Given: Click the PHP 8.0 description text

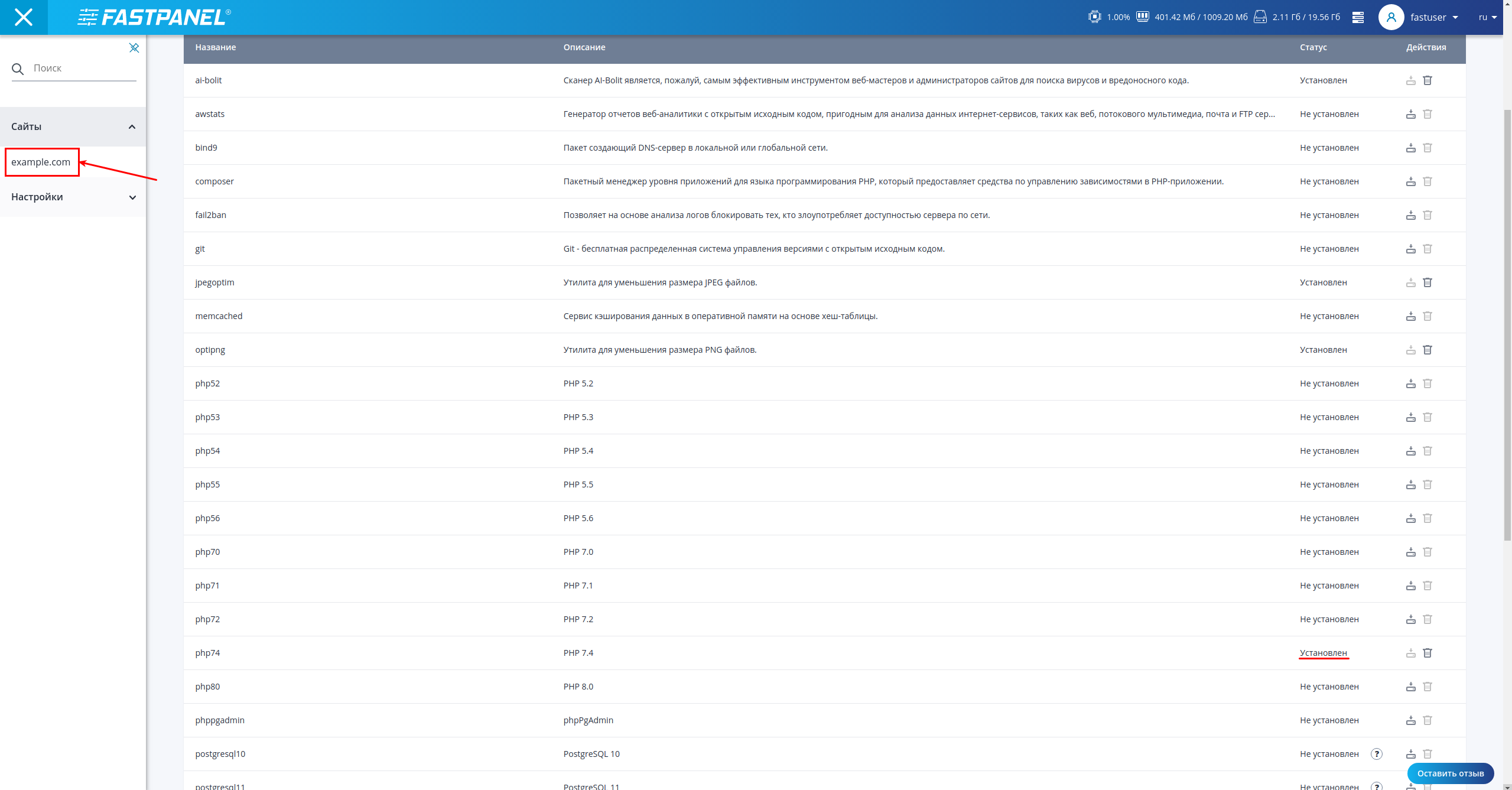Looking at the screenshot, I should [x=578, y=687].
